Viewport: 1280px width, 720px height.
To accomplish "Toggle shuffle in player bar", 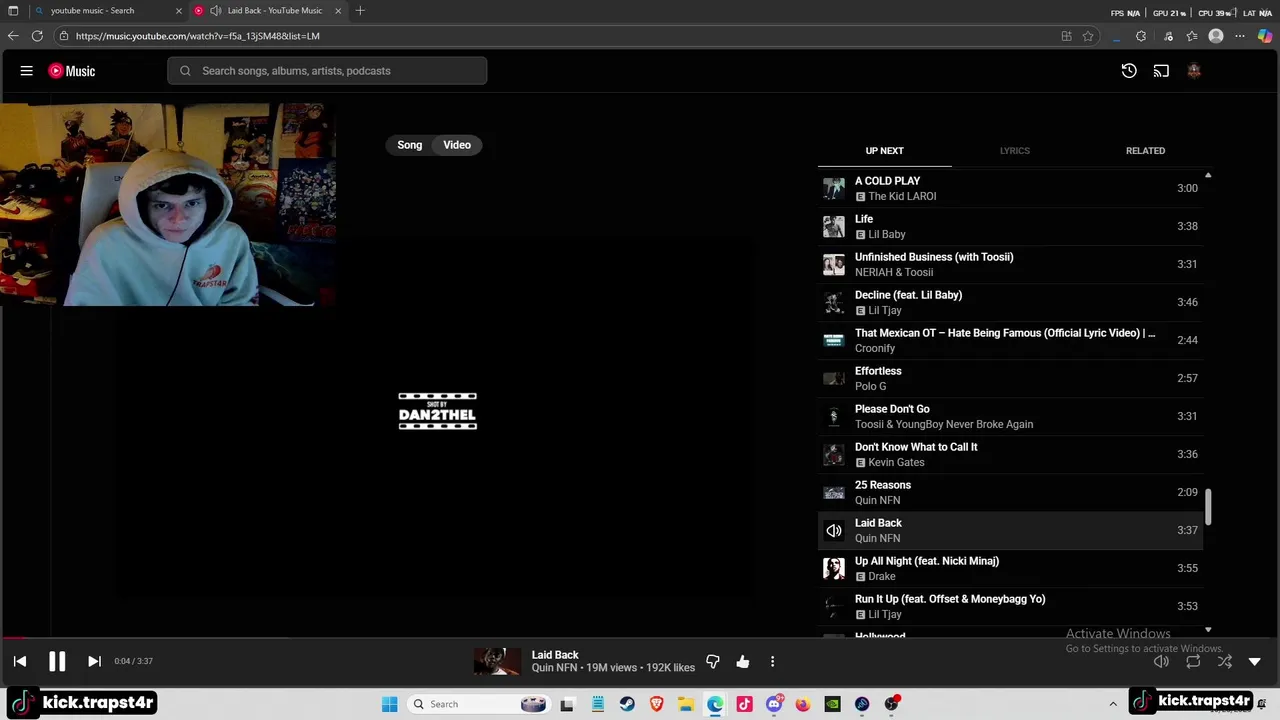I will tap(1225, 662).
